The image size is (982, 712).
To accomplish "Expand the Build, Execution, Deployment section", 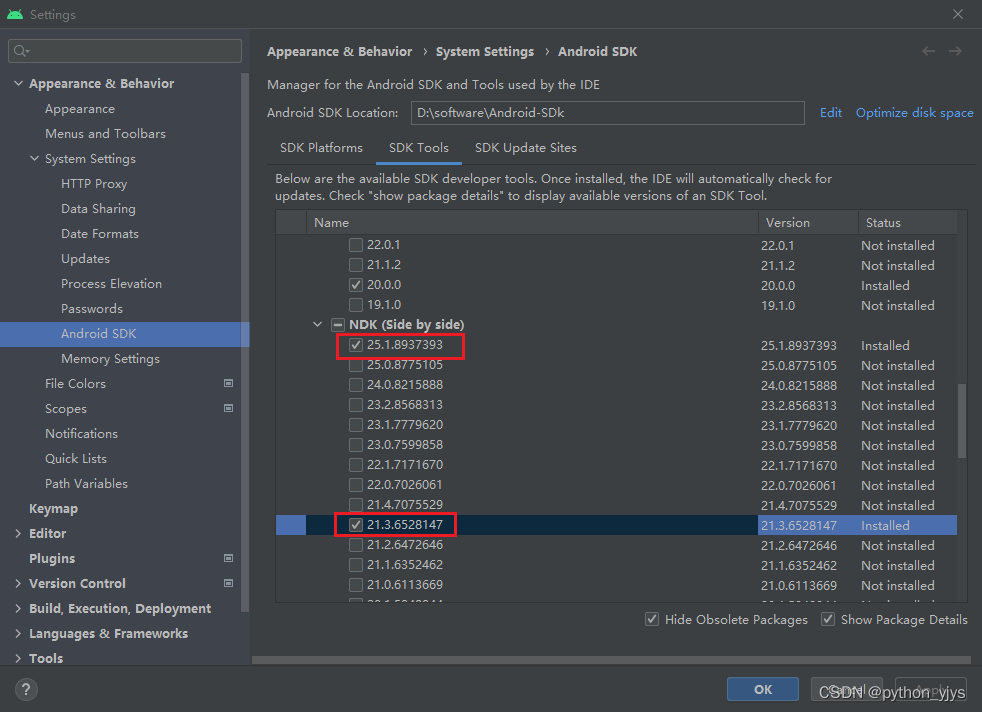I will [17, 608].
